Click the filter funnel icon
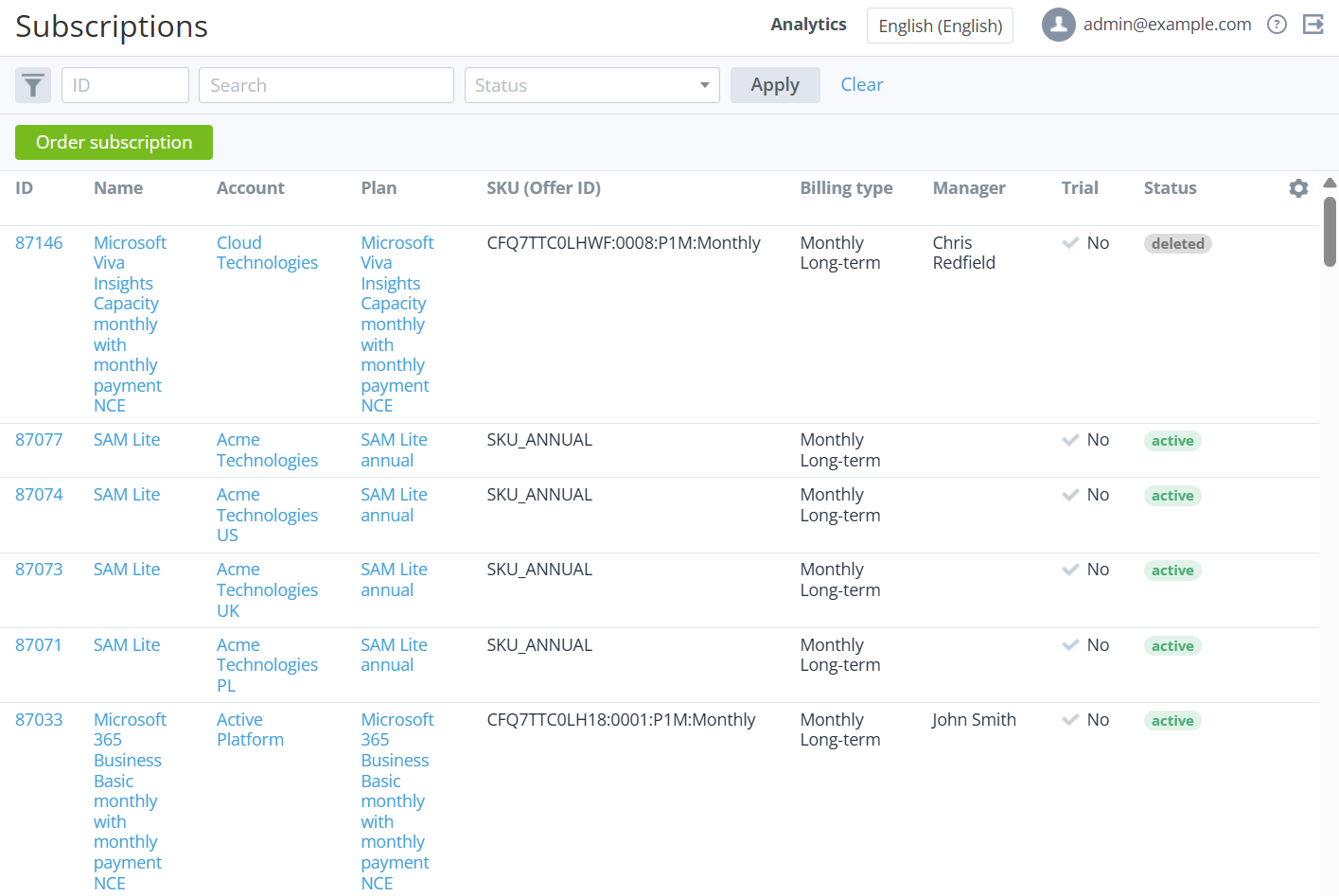Image resolution: width=1339 pixels, height=896 pixels. pos(33,85)
